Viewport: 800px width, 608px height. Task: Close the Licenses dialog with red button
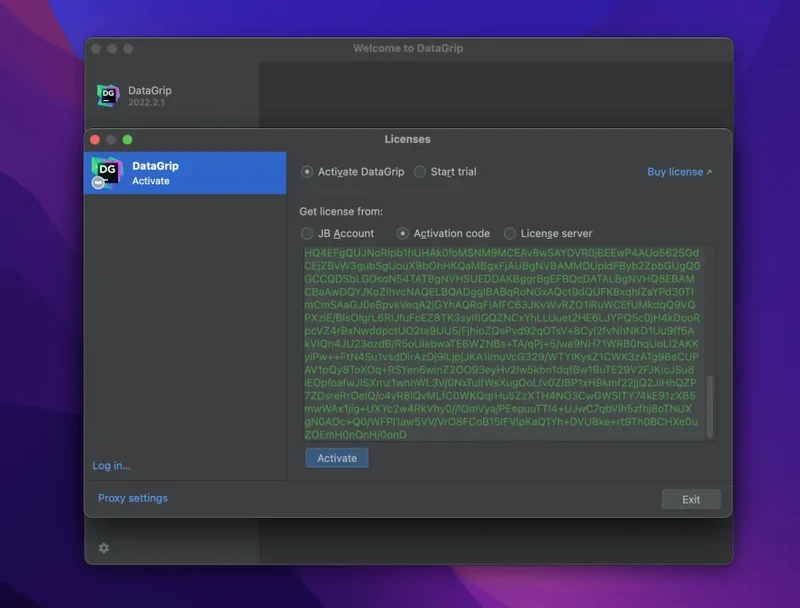(95, 140)
